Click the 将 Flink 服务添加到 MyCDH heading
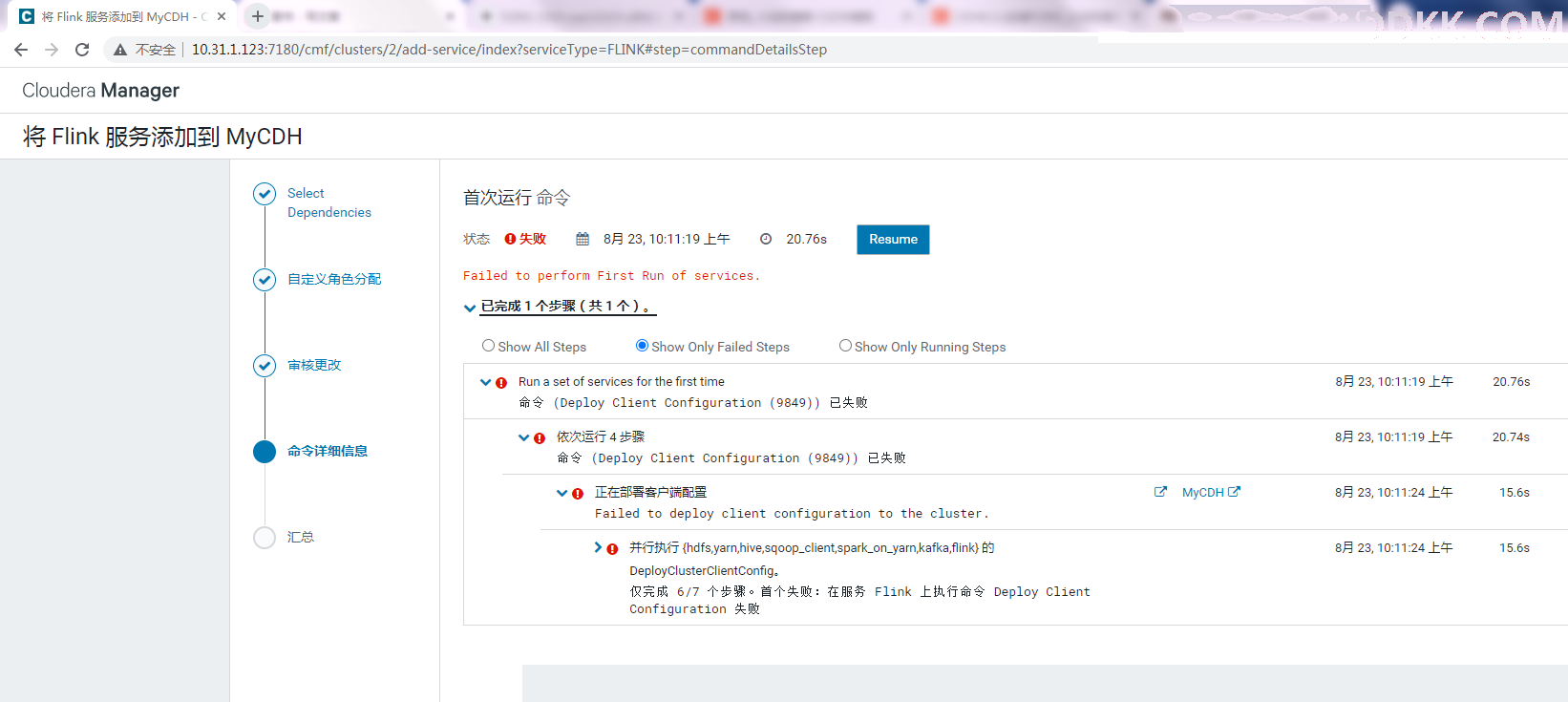This screenshot has height=702, width=1568. click(162, 137)
